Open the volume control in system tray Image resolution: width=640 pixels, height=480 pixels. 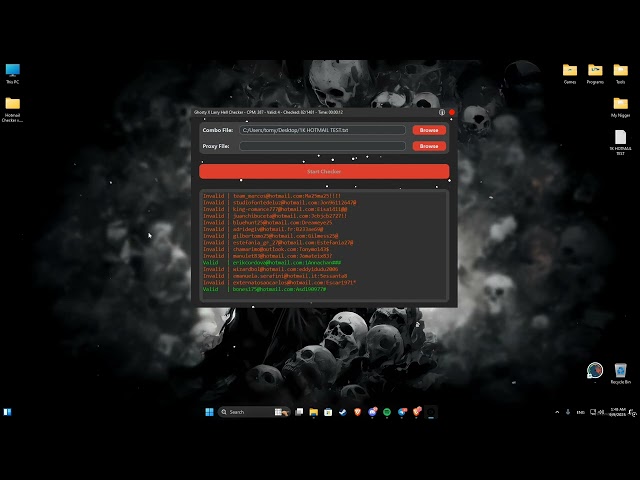coord(601,412)
